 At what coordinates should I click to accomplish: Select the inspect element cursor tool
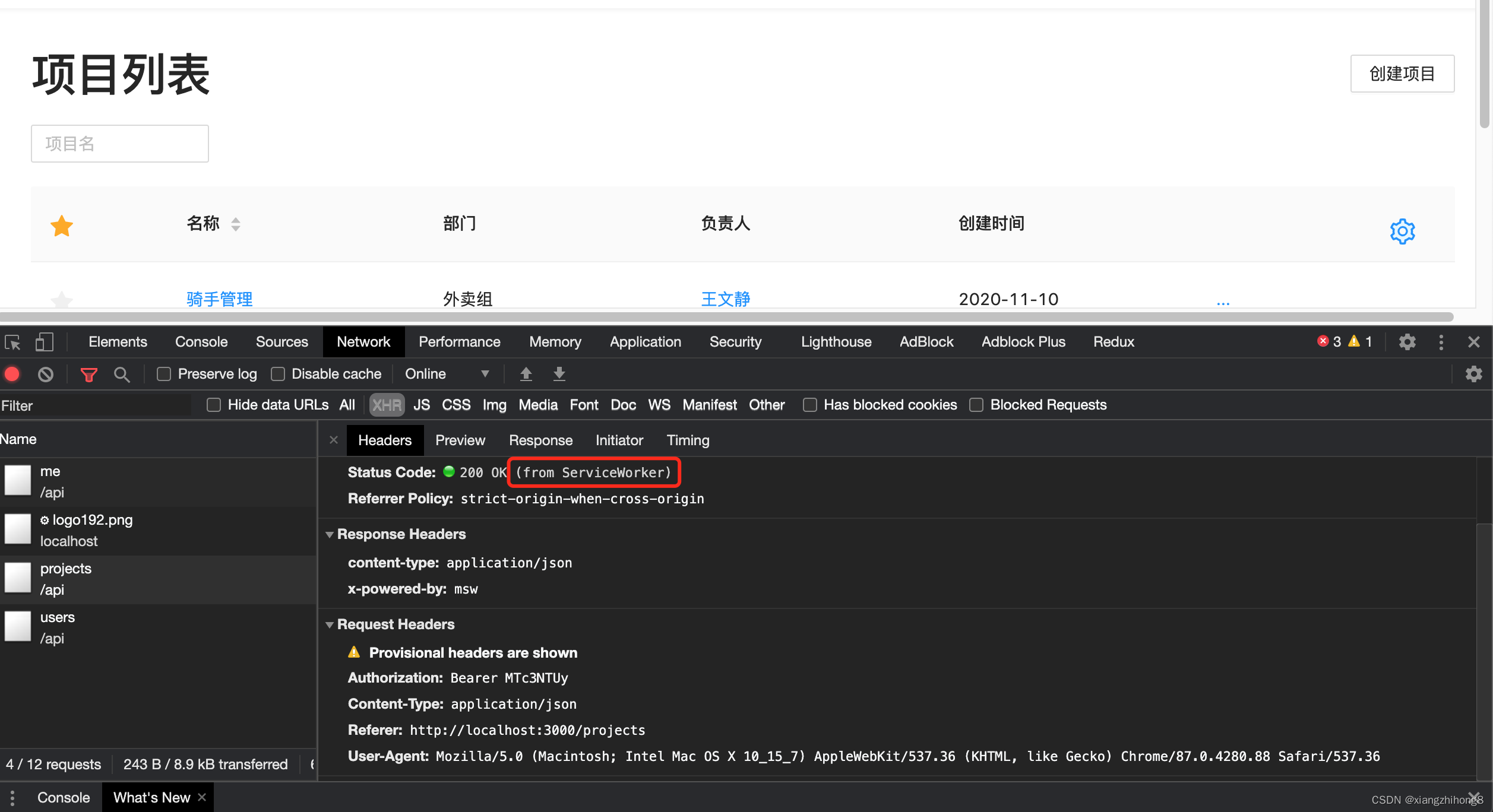click(x=12, y=342)
